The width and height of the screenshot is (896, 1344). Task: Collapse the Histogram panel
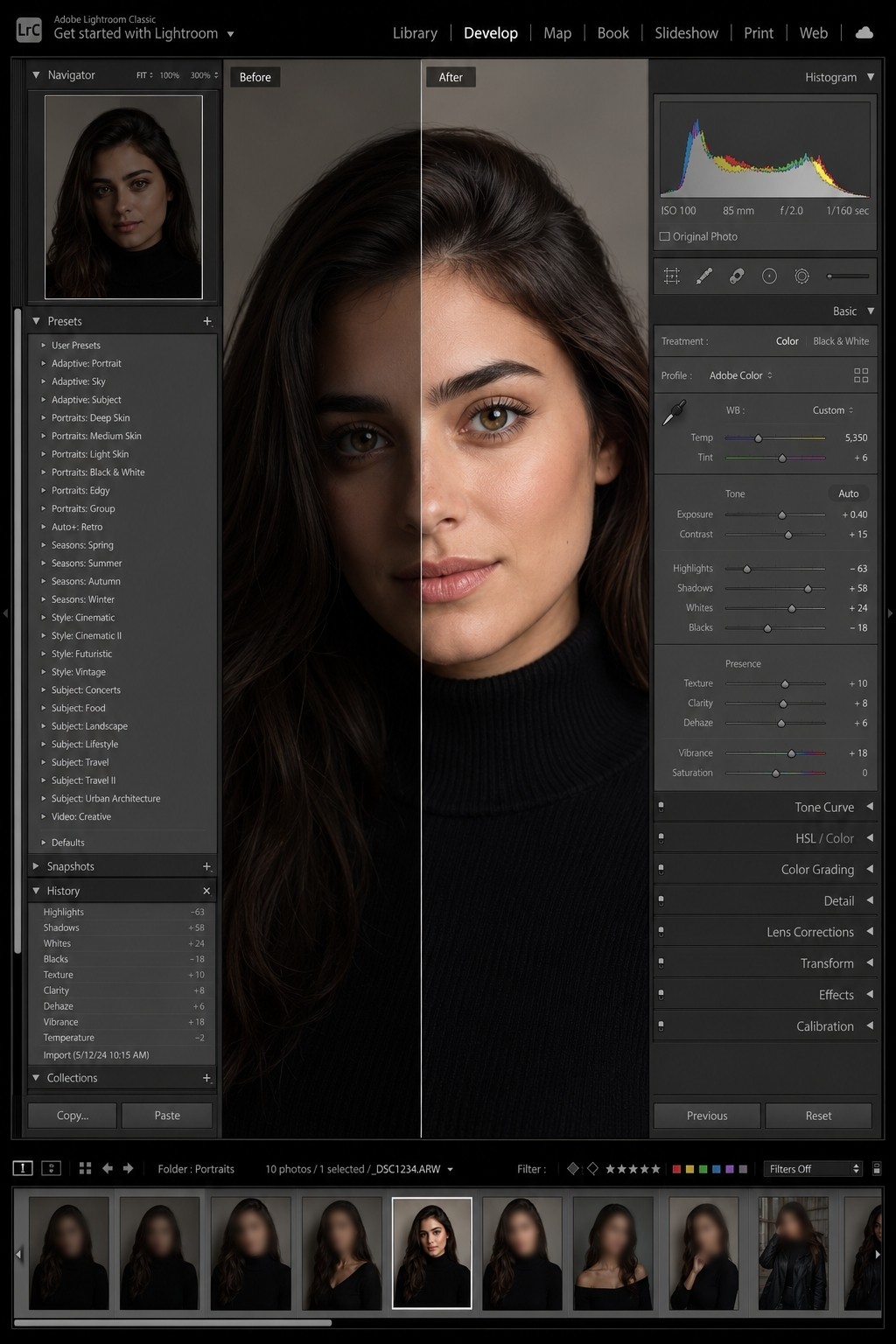coord(871,77)
